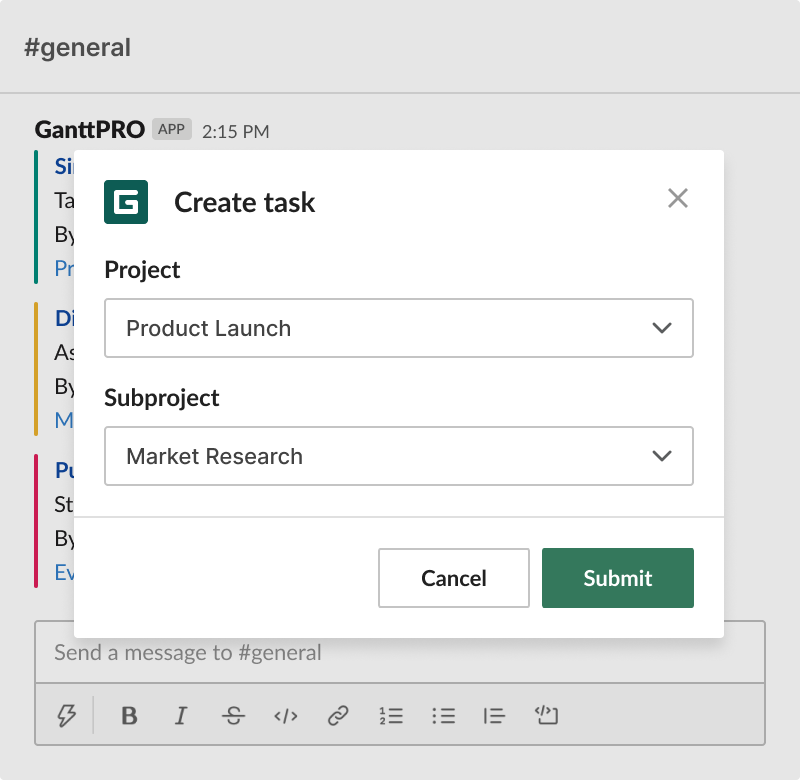Create an ordered list
Viewport: 800px width, 780px height.
tap(391, 716)
